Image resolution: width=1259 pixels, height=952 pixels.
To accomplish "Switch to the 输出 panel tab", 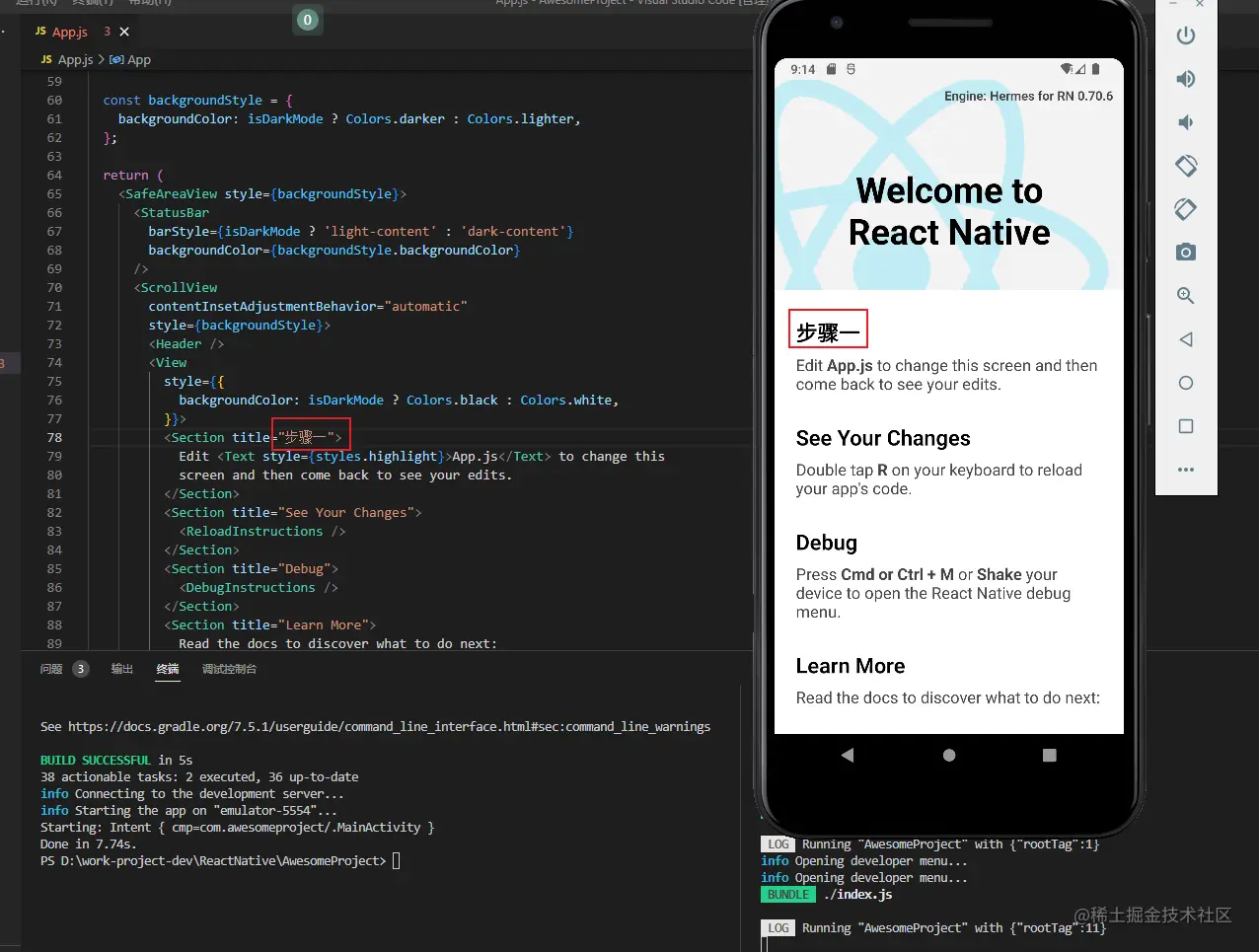I will point(121,669).
